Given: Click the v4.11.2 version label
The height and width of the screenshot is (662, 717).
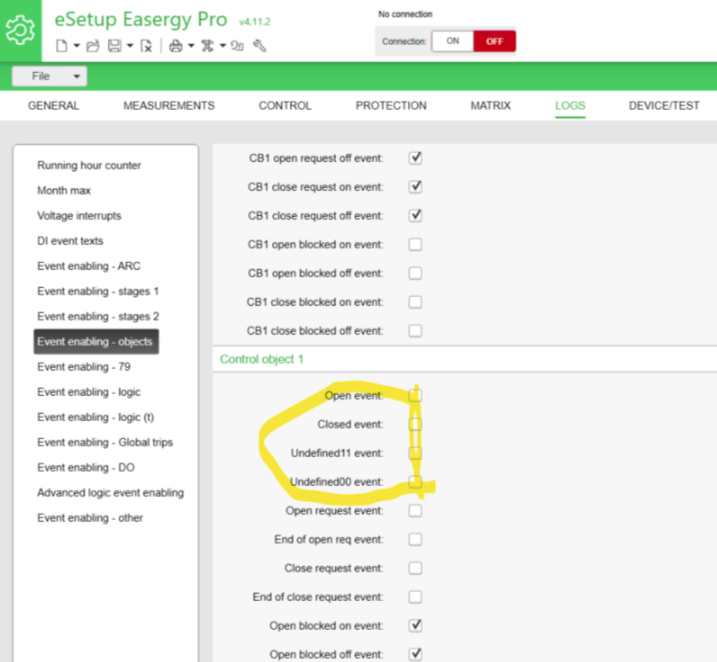Looking at the screenshot, I should 255,22.
